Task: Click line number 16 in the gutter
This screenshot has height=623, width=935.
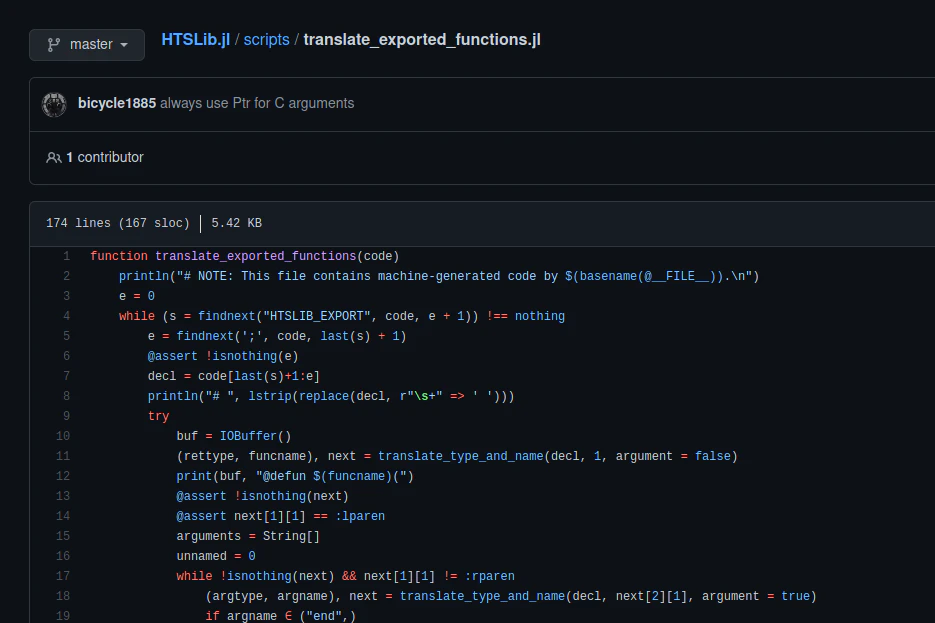Action: [x=63, y=556]
